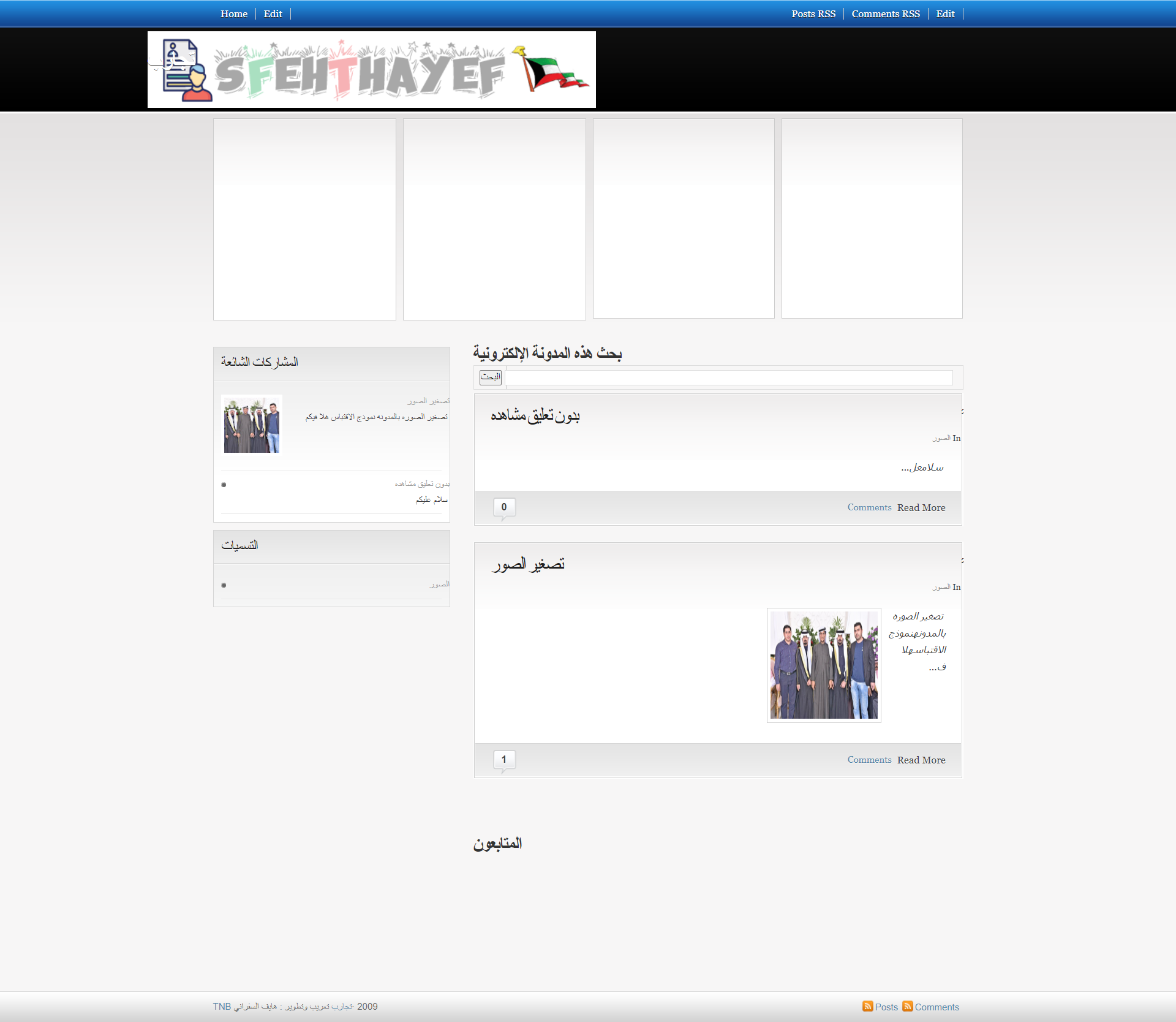Open post title بدون تعليق مشاهده
The width and height of the screenshot is (1176, 1022).
(x=535, y=415)
